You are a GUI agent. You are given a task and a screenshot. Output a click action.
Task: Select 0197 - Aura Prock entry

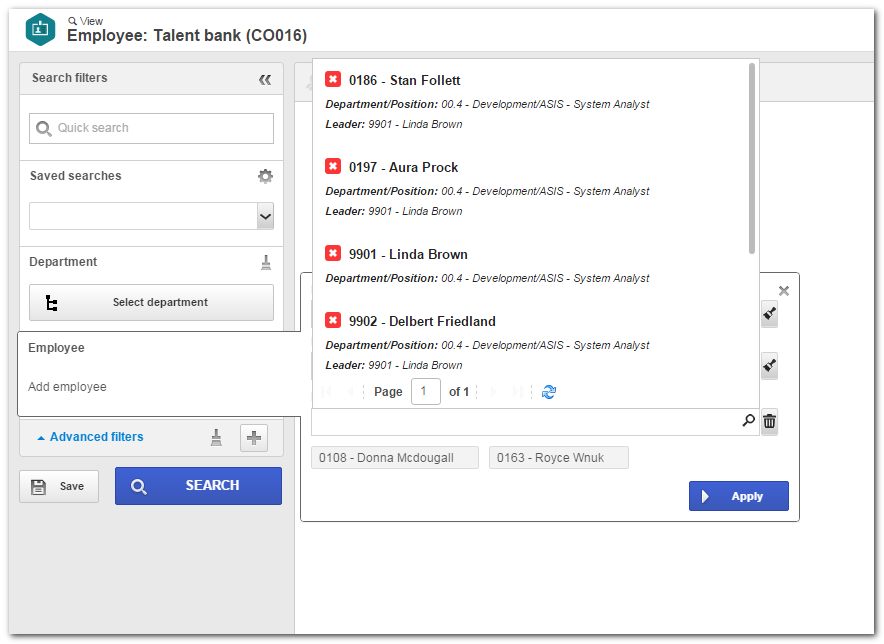(403, 167)
